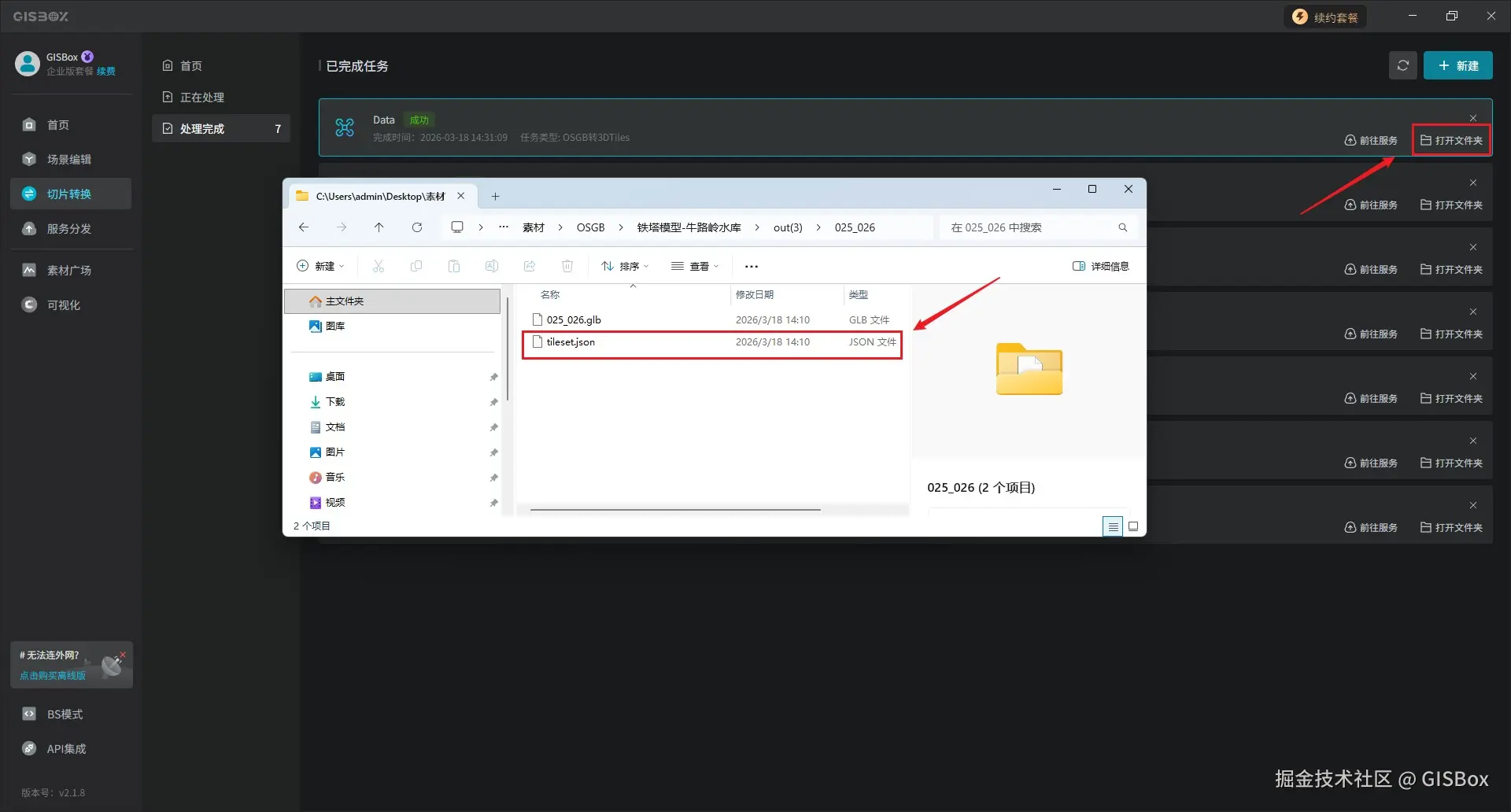
Task: Click the GISBox user avatar
Action: (28, 64)
